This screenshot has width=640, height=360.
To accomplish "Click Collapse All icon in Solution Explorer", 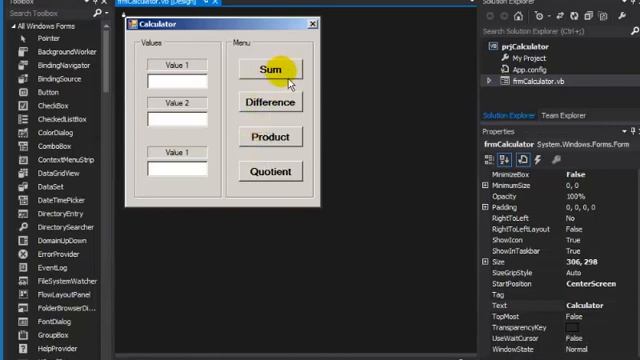I will click(588, 16).
